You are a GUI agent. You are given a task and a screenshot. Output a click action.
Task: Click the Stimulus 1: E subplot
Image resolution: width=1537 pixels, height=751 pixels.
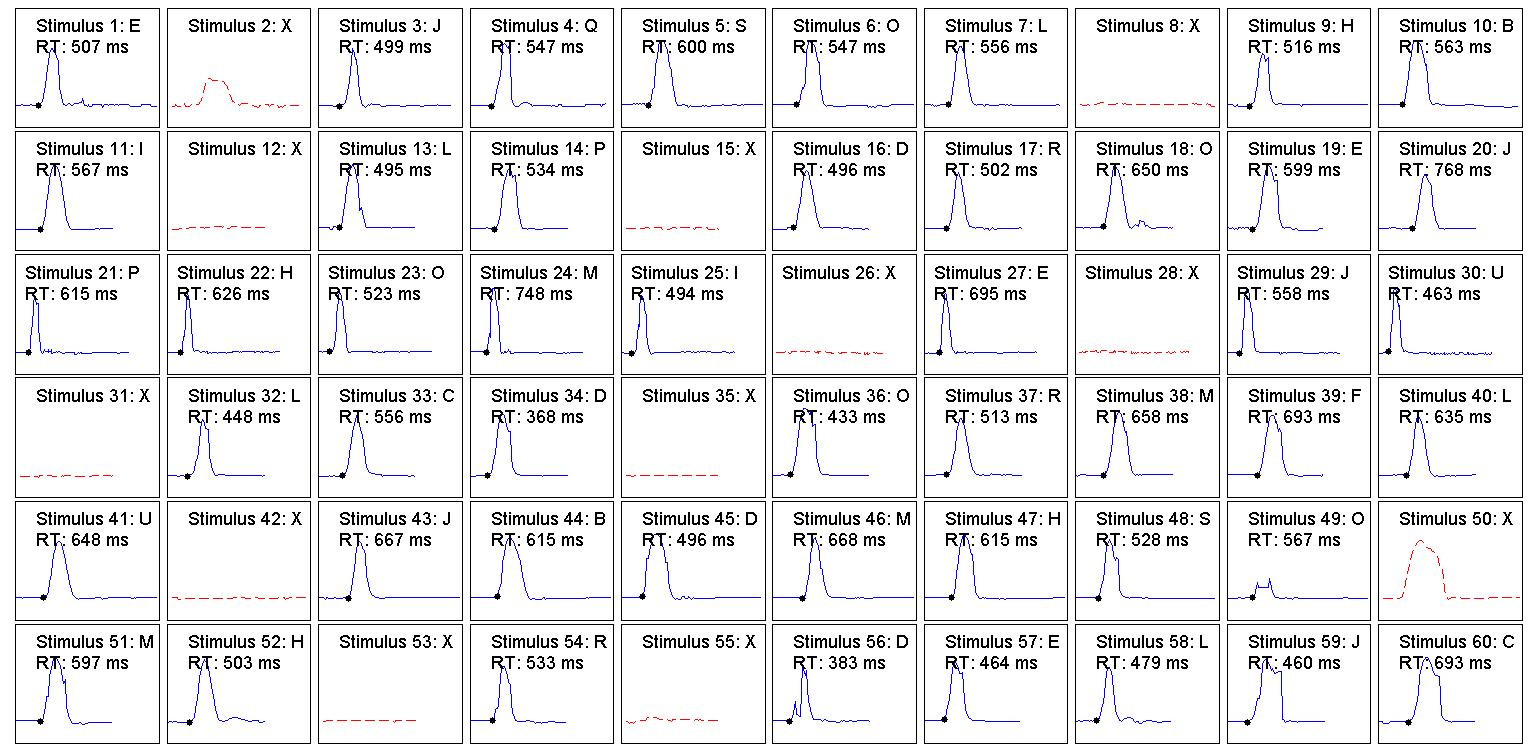(87, 70)
